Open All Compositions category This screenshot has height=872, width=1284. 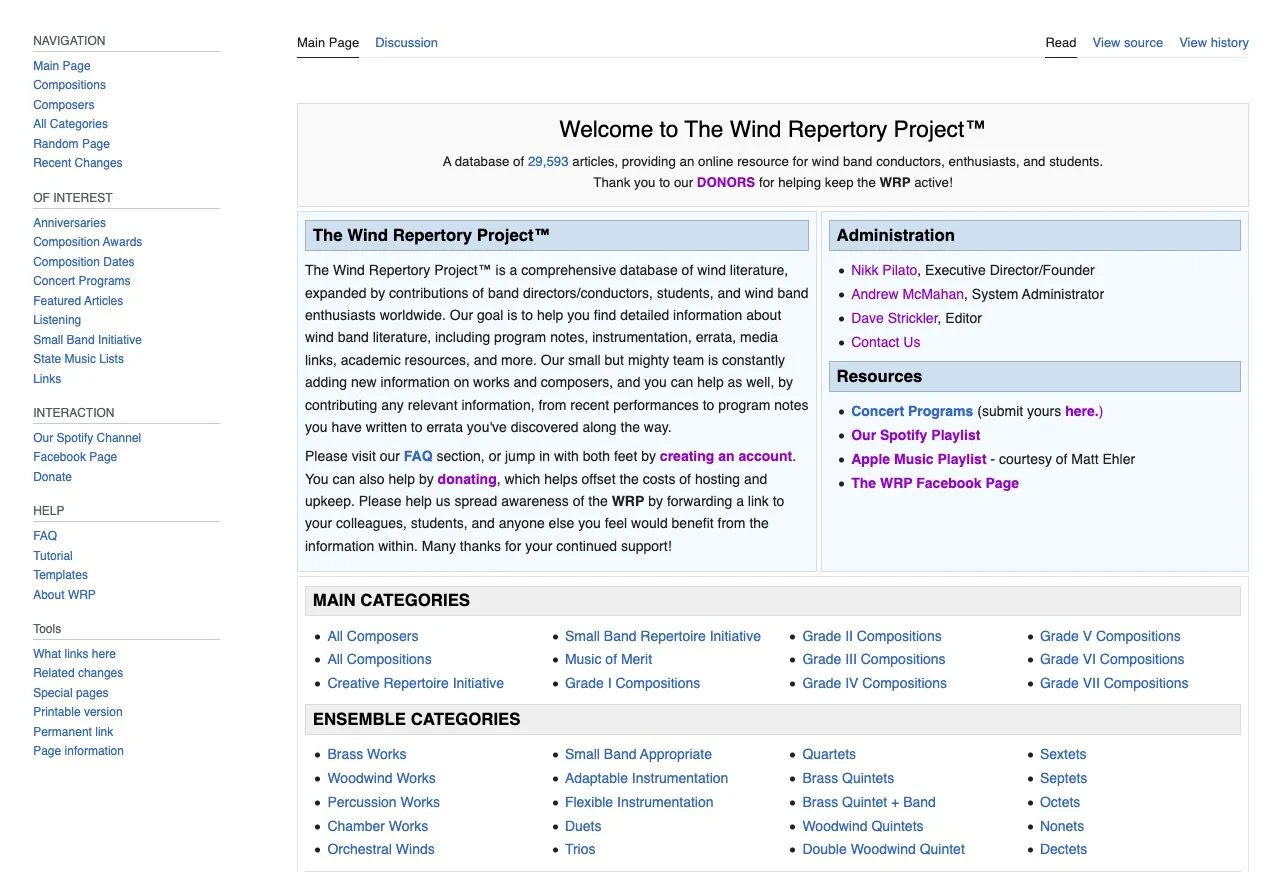click(379, 659)
